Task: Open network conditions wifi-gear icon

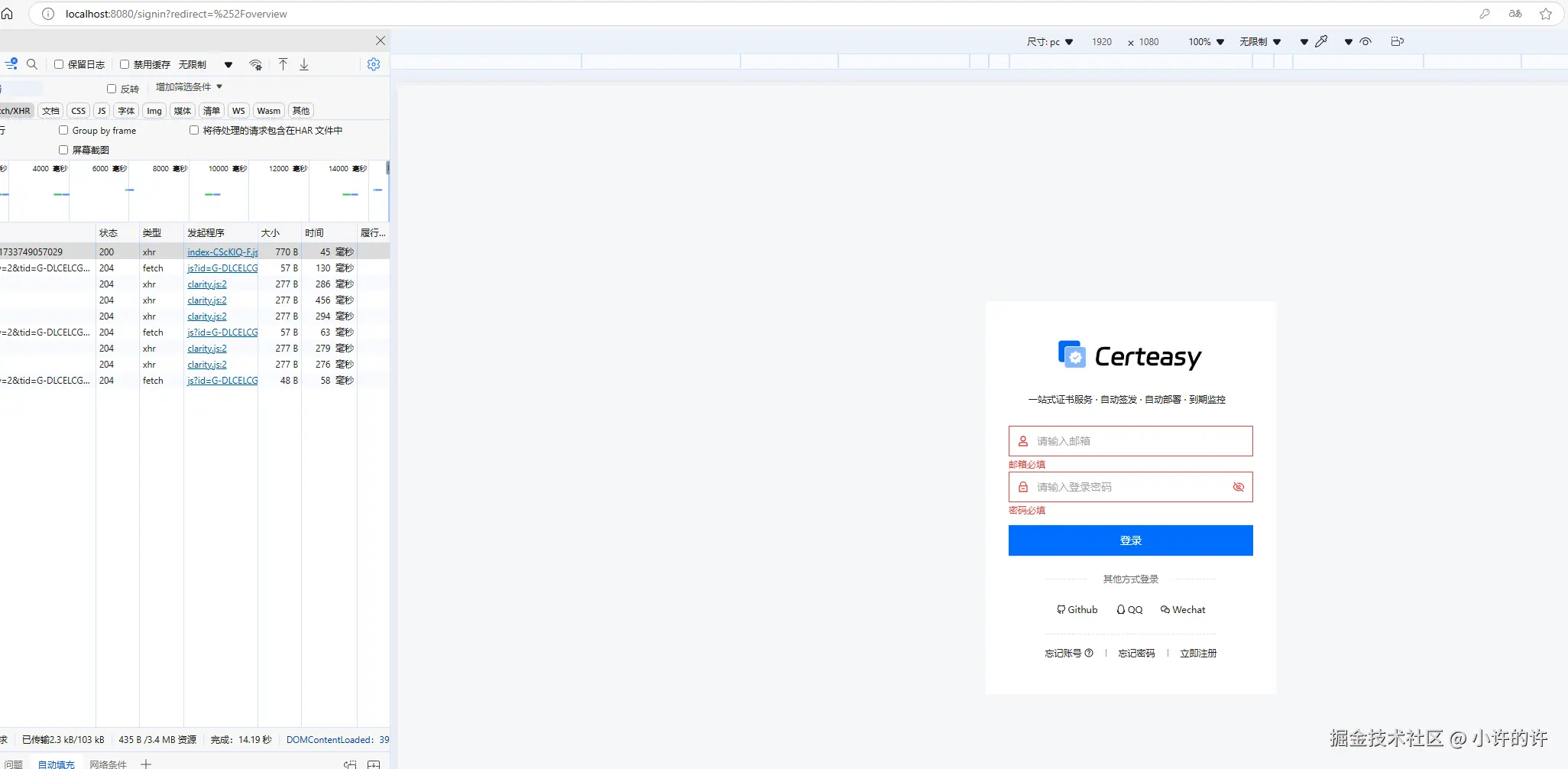Action: coord(256,65)
